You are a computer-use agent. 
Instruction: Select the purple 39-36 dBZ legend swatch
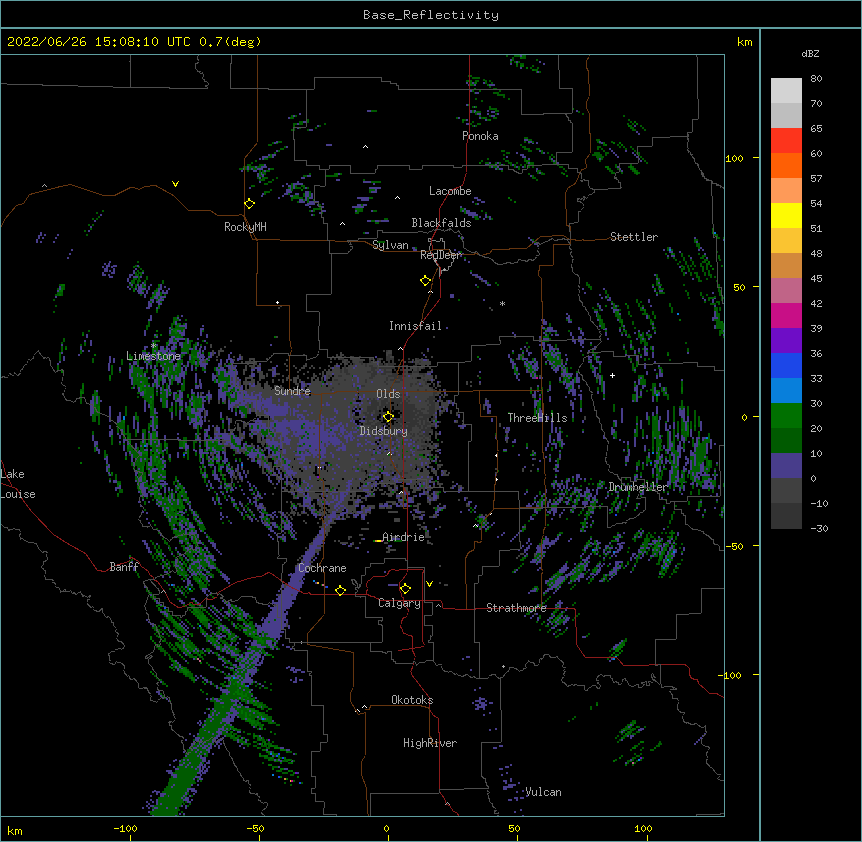click(x=786, y=341)
